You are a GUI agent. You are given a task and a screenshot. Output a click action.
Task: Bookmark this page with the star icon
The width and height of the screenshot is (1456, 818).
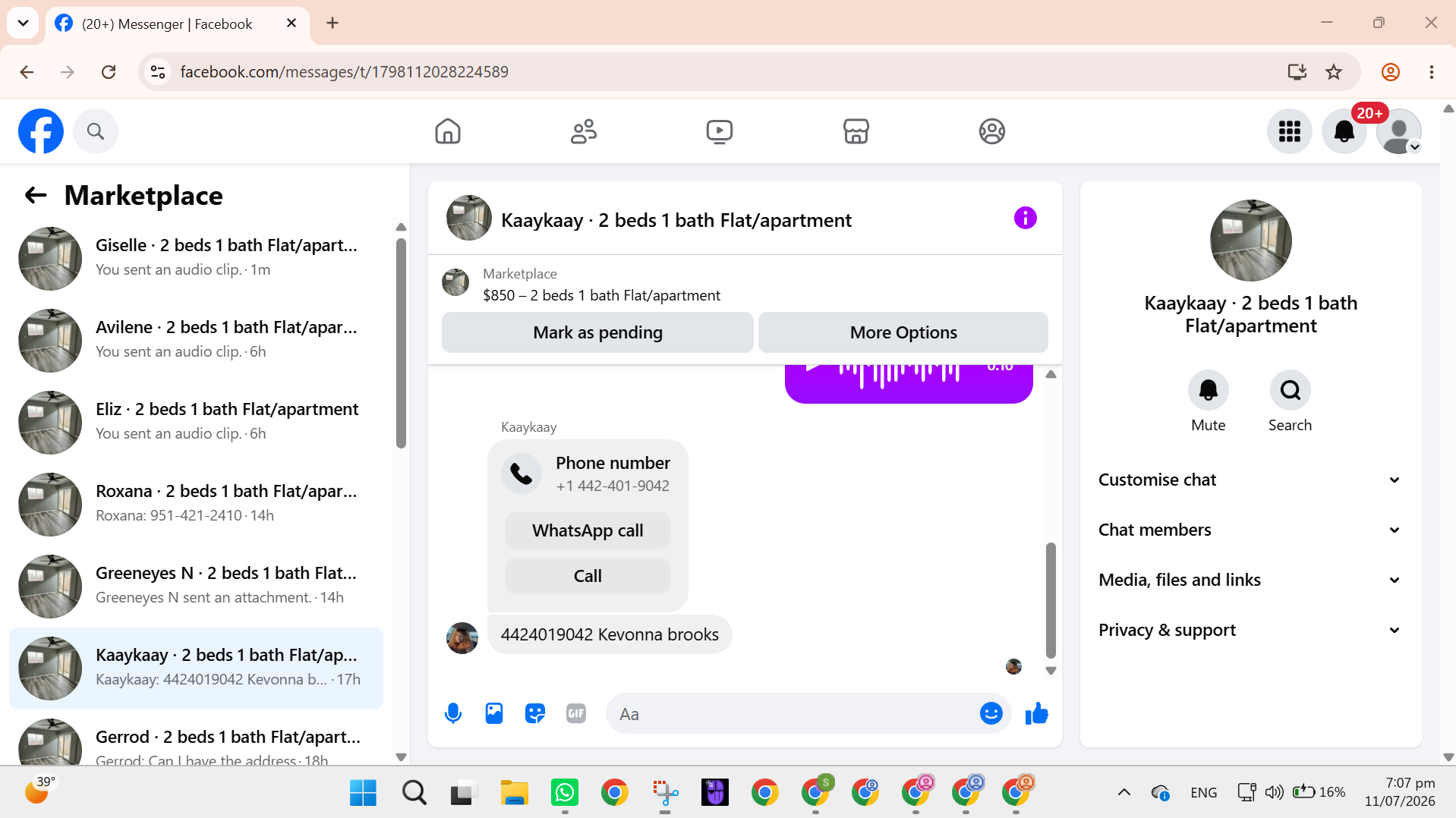pos(1334,71)
